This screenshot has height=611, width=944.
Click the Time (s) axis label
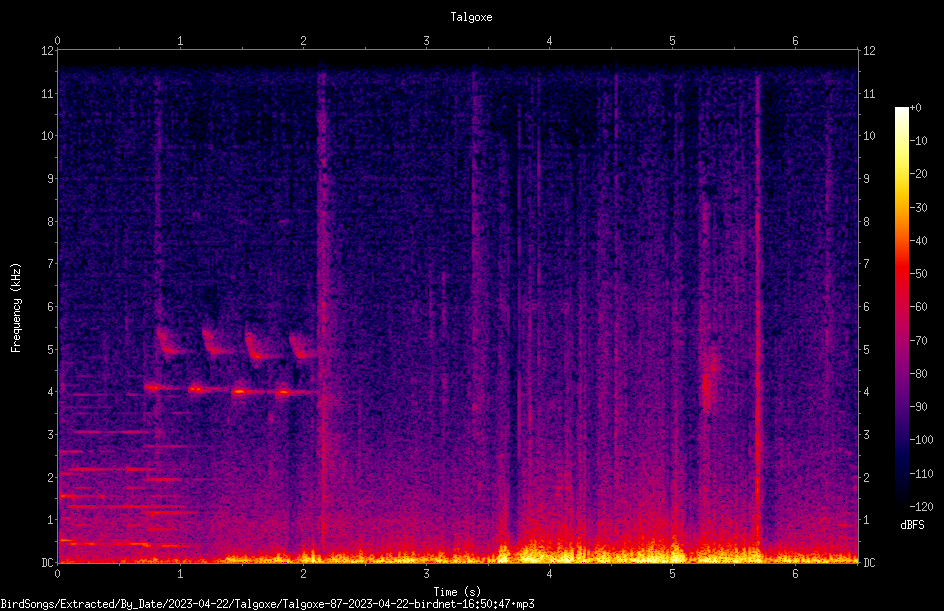457,592
